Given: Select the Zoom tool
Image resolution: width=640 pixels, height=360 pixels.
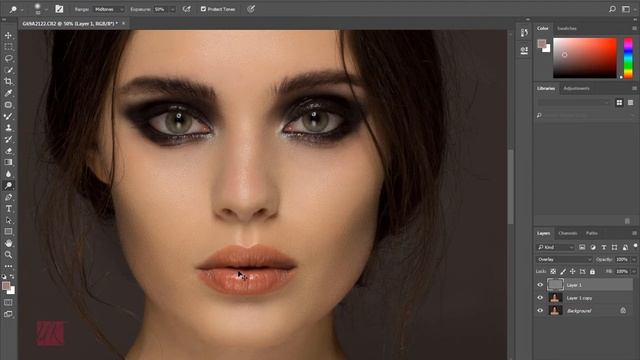Looking at the screenshot, I should click(8, 255).
